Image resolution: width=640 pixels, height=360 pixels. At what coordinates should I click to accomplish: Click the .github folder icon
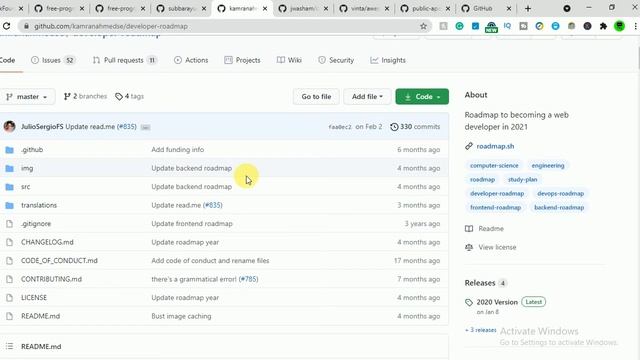9,150
